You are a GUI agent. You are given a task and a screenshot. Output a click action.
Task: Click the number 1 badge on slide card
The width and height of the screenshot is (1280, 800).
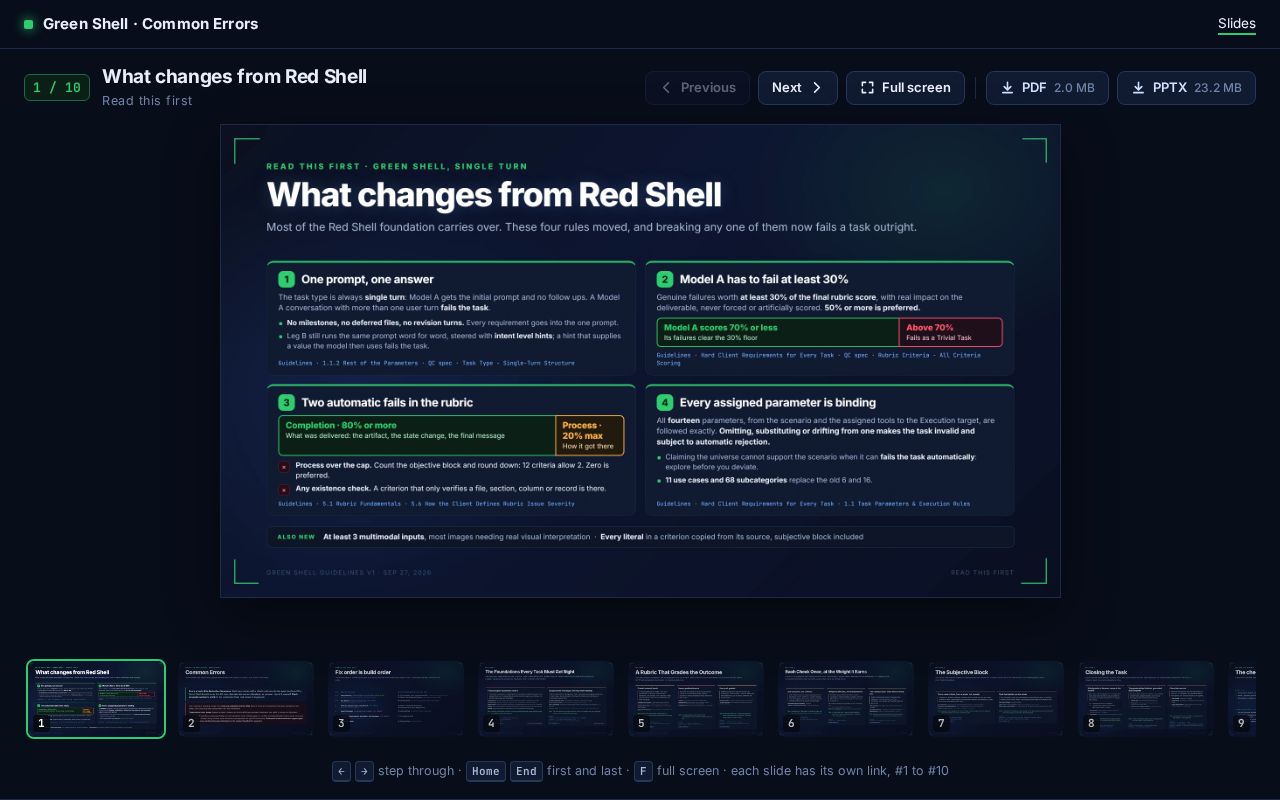(x=286, y=279)
